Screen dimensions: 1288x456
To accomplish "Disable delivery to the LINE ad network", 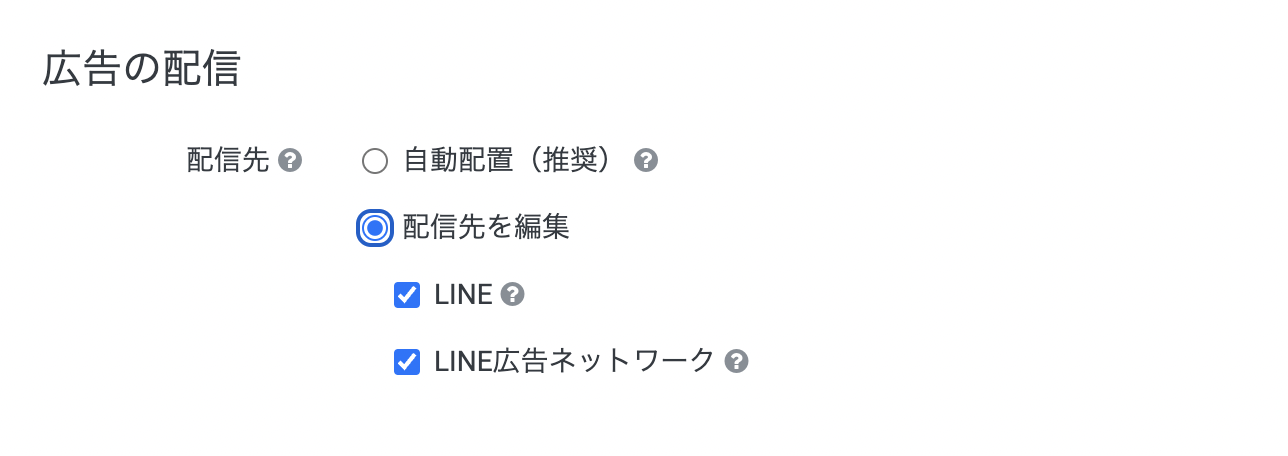I will tap(407, 361).
